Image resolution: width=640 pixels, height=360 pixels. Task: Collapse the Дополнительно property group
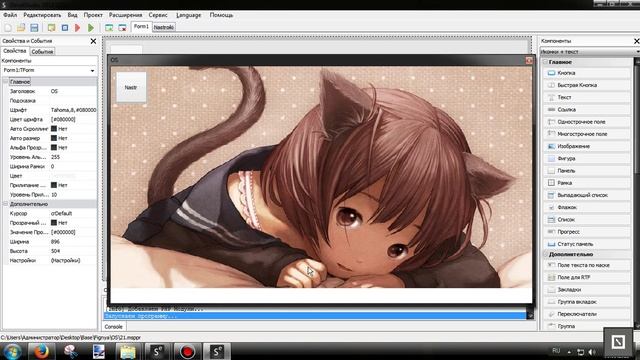(6, 204)
